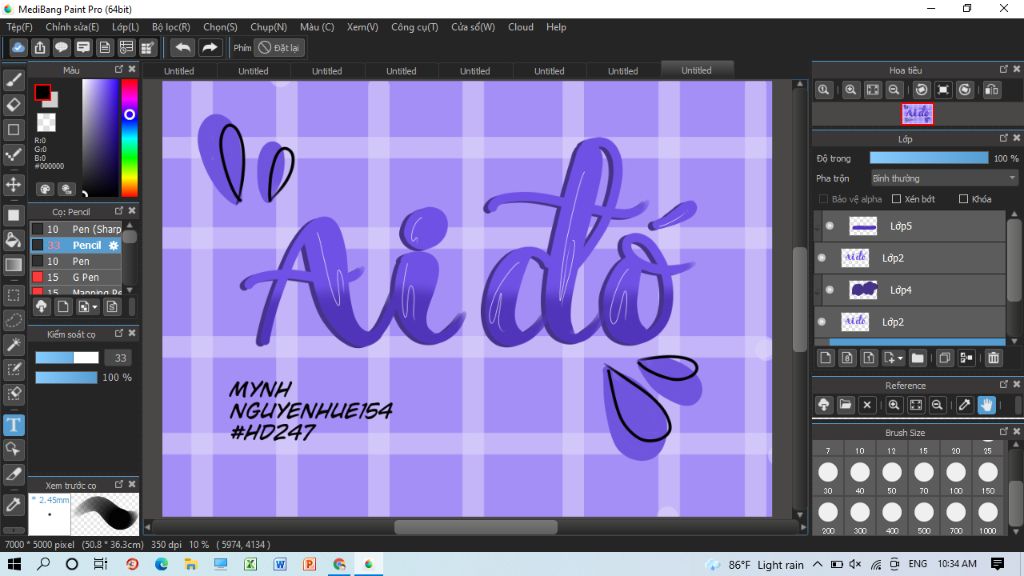Viewport: 1024px width, 576px height.
Task: Click the horizontal canvas scrollbar
Action: [x=476, y=526]
